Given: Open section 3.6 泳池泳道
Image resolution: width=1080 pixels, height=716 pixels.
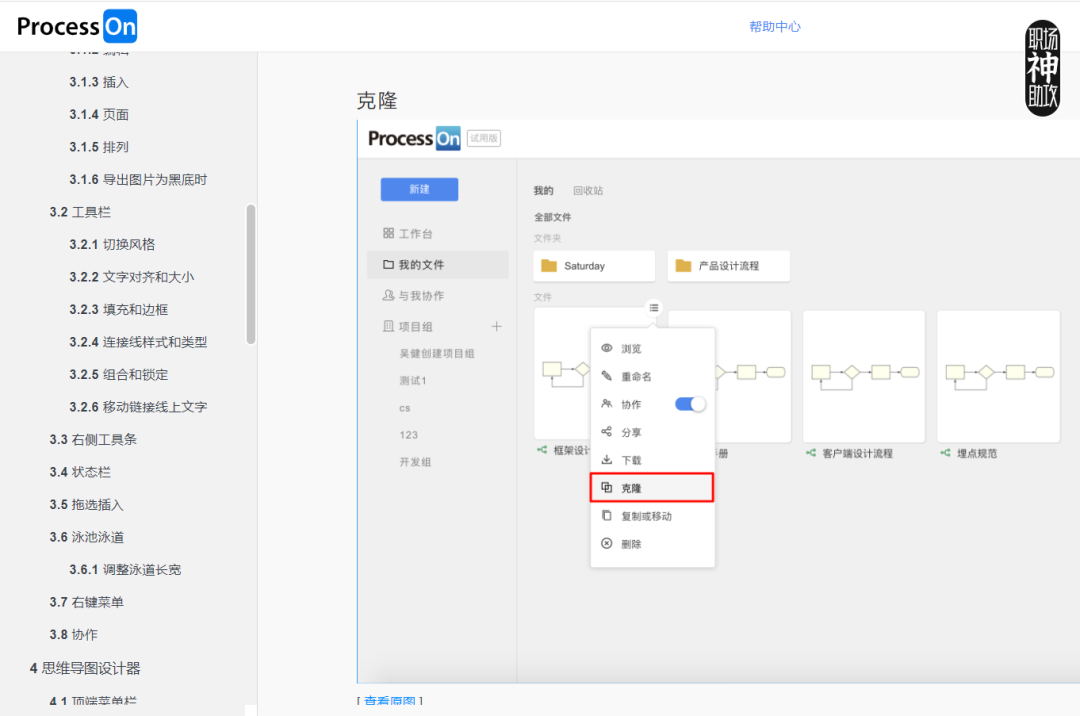Looking at the screenshot, I should point(86,537).
